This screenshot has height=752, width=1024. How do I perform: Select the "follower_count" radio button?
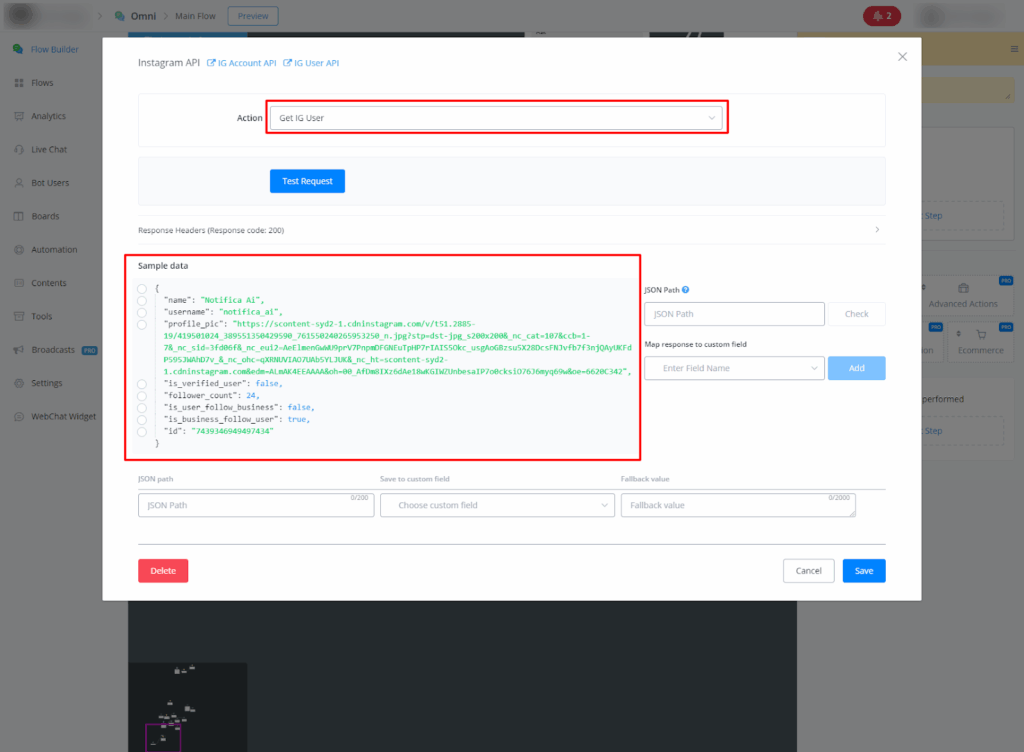[142, 396]
